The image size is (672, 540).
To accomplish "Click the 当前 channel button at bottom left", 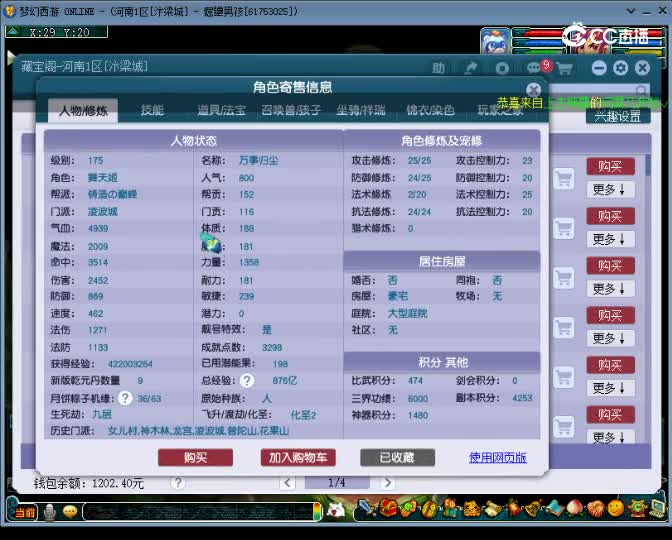I will click(x=24, y=512).
